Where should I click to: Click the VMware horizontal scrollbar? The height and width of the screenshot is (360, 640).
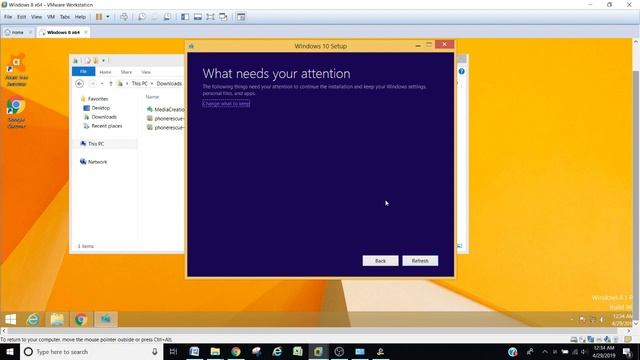[x=316, y=331]
